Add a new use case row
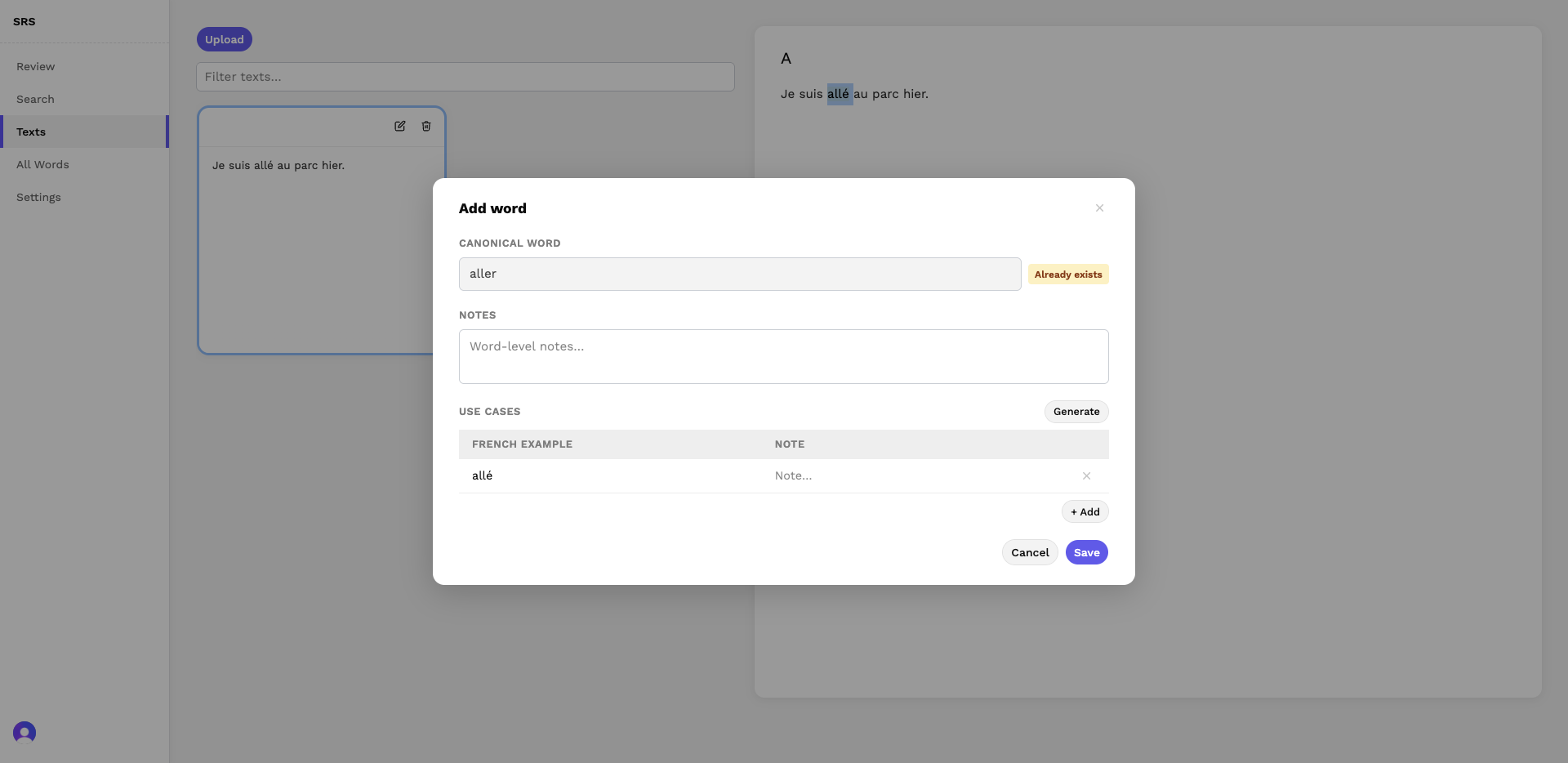1568x763 pixels. (1085, 511)
